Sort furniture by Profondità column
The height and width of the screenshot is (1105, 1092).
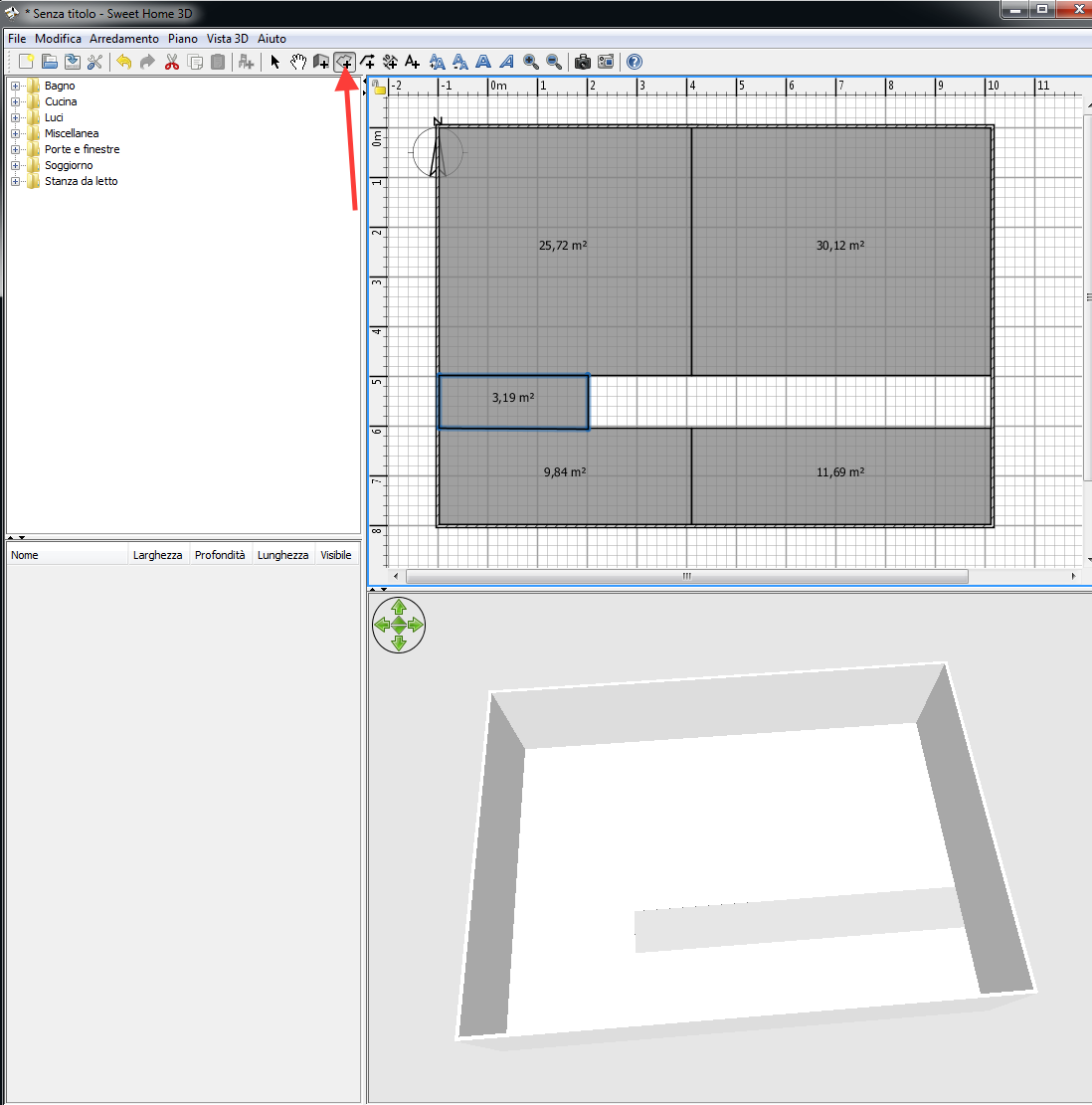coord(220,555)
